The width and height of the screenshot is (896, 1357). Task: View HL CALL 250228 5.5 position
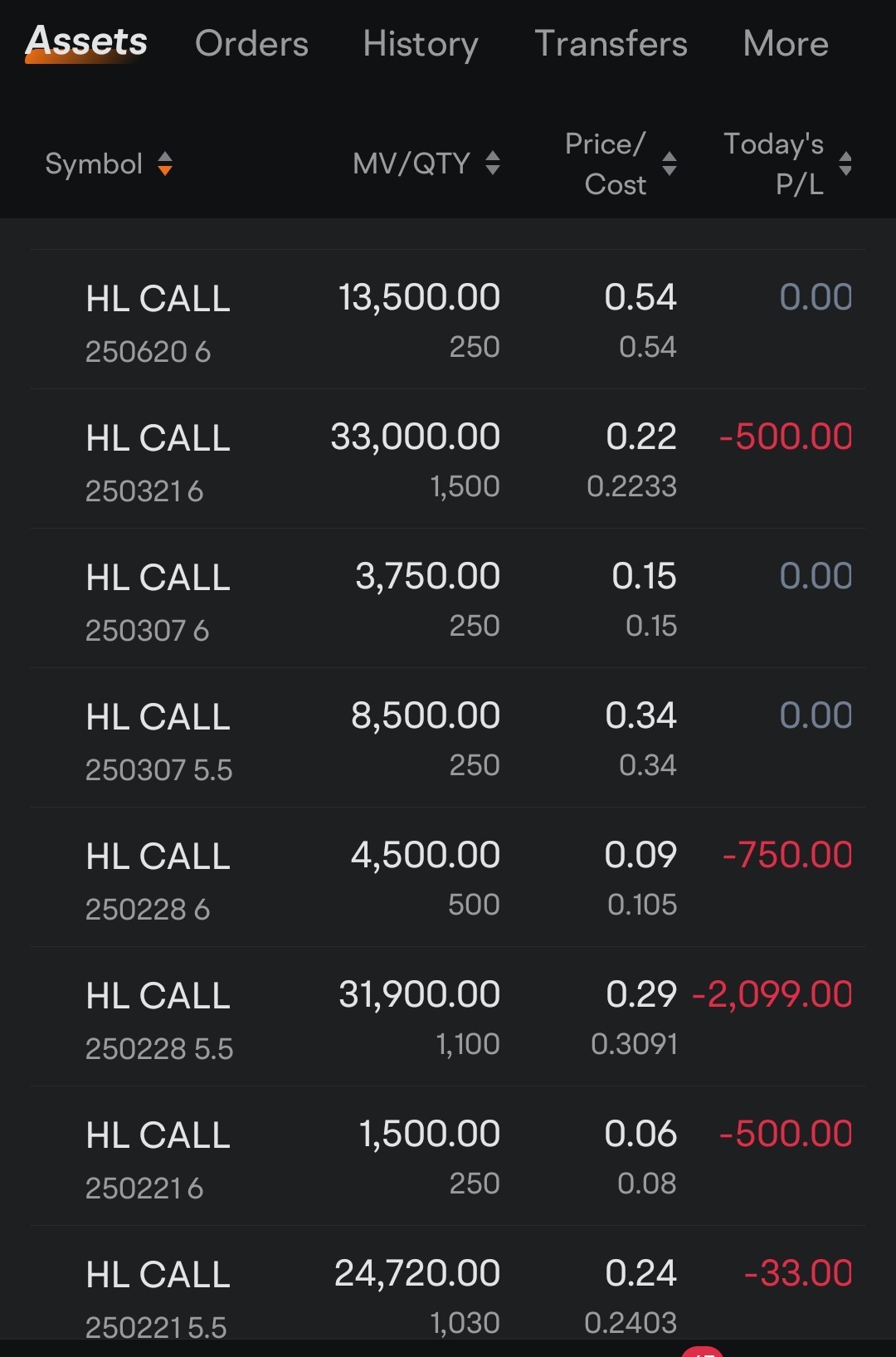448,1018
